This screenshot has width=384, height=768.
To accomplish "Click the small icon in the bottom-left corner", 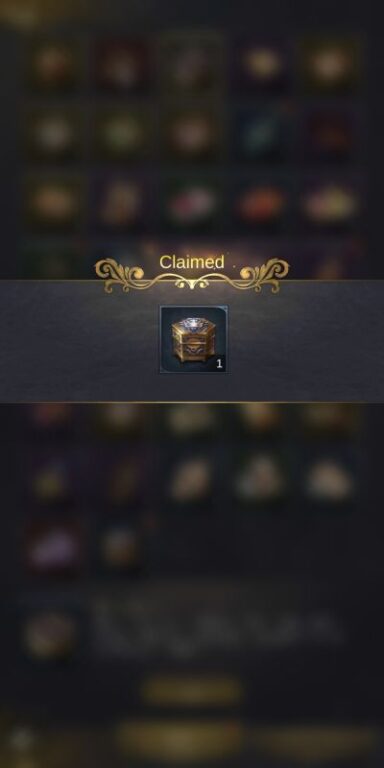I will (21, 740).
